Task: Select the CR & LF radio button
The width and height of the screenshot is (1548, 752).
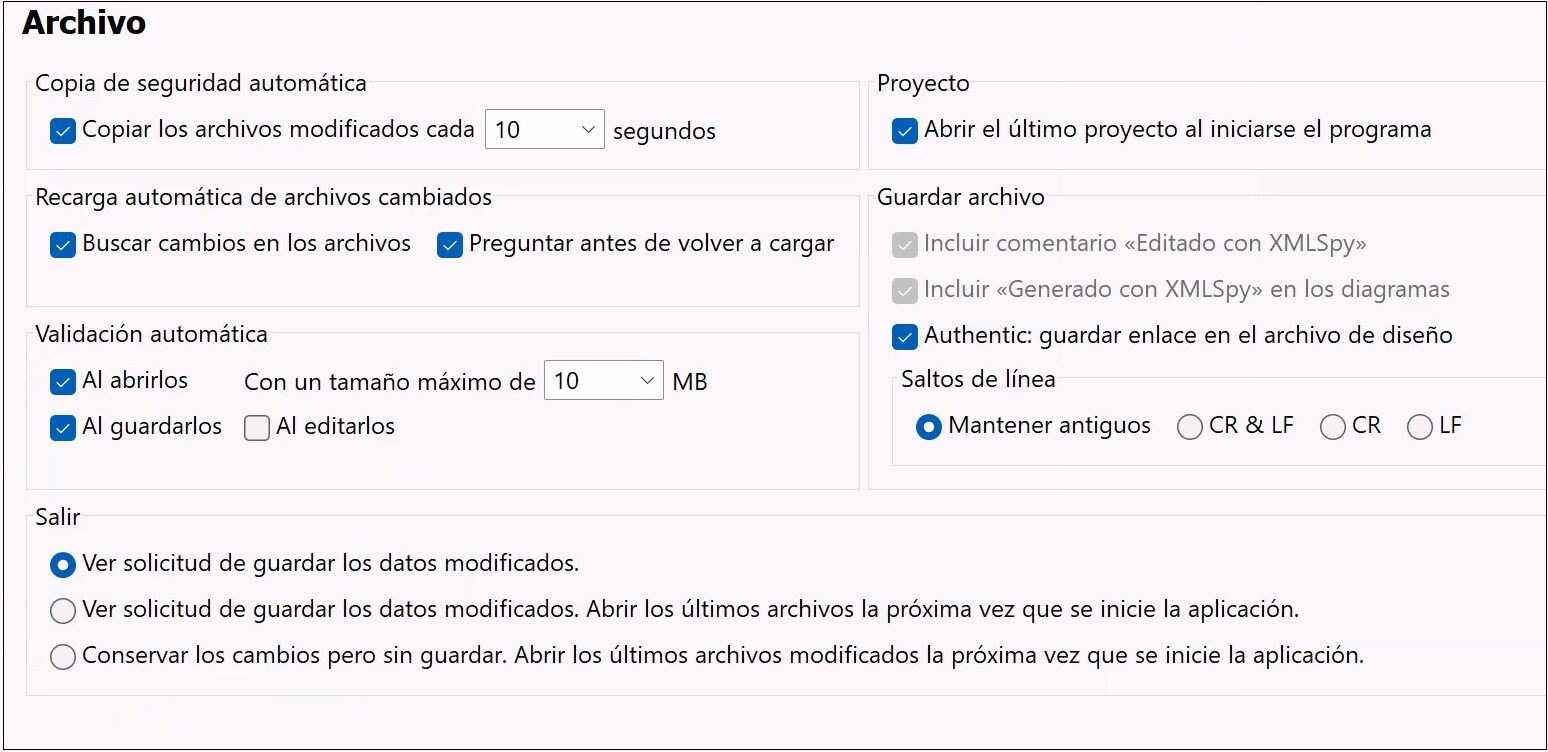Action: tap(1190, 427)
